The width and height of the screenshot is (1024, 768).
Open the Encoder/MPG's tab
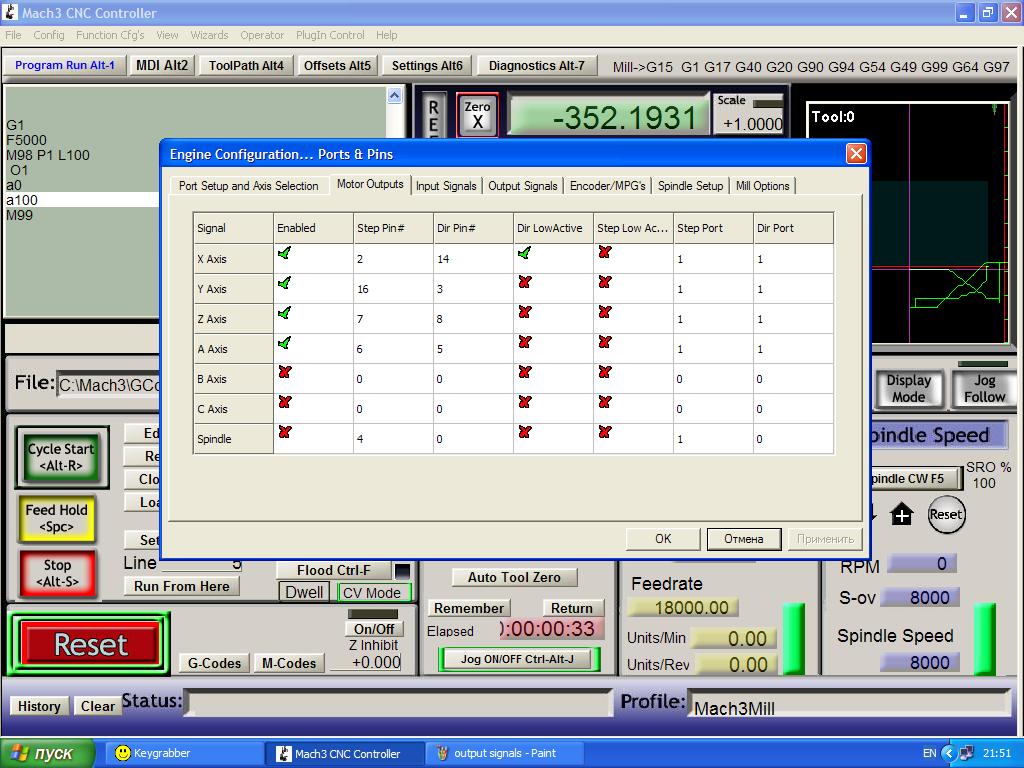click(607, 185)
